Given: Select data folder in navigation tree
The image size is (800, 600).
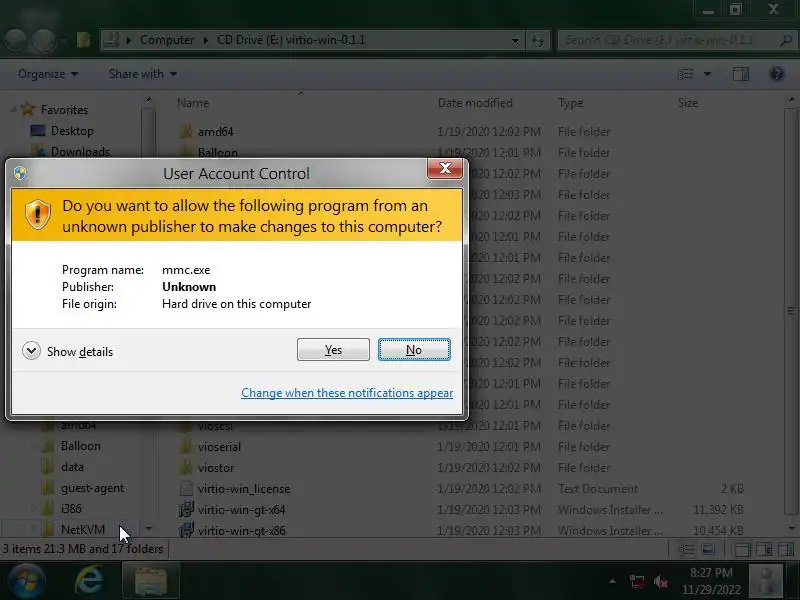Looking at the screenshot, I should [x=72, y=467].
